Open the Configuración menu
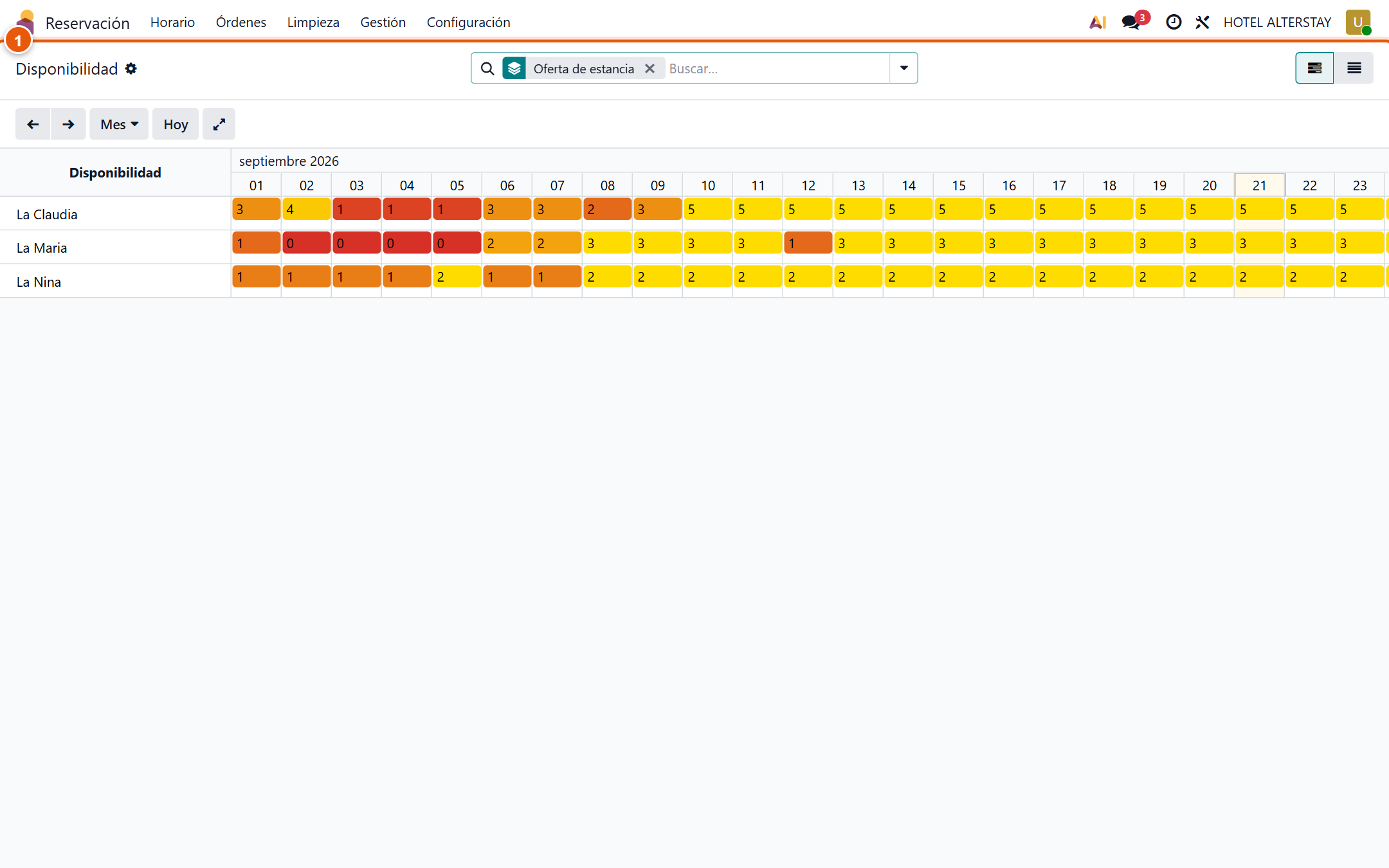Screen dimensions: 1389x868 [469, 23]
